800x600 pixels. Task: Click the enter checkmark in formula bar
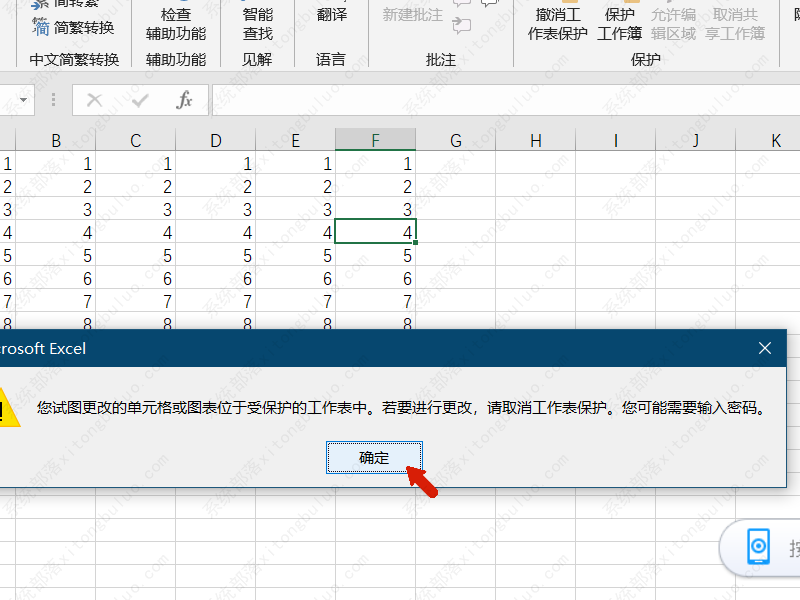(x=140, y=100)
